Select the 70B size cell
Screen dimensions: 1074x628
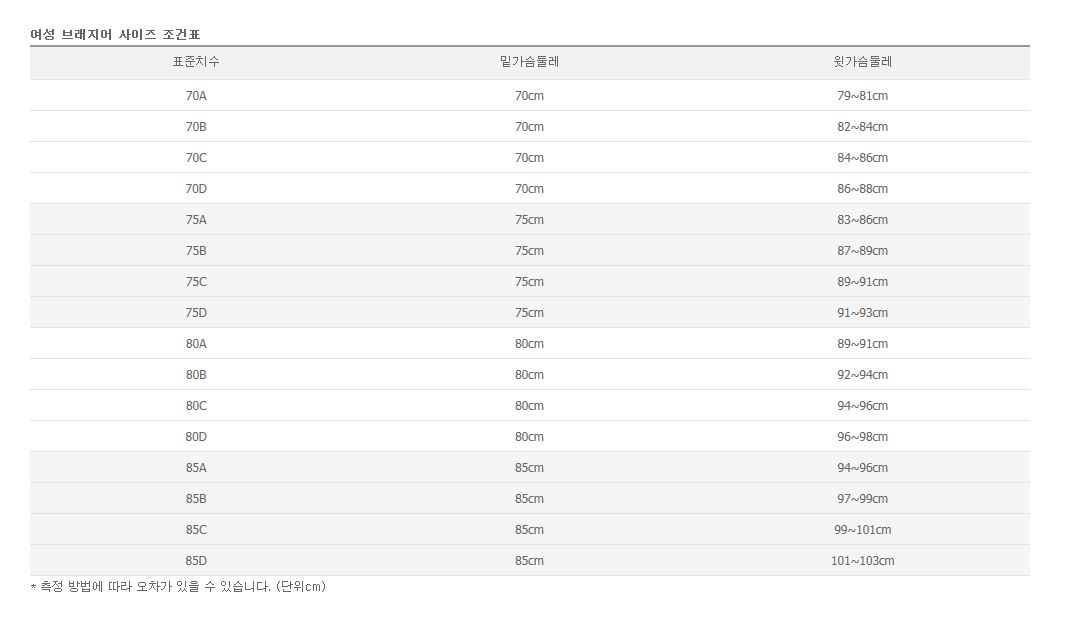196,127
